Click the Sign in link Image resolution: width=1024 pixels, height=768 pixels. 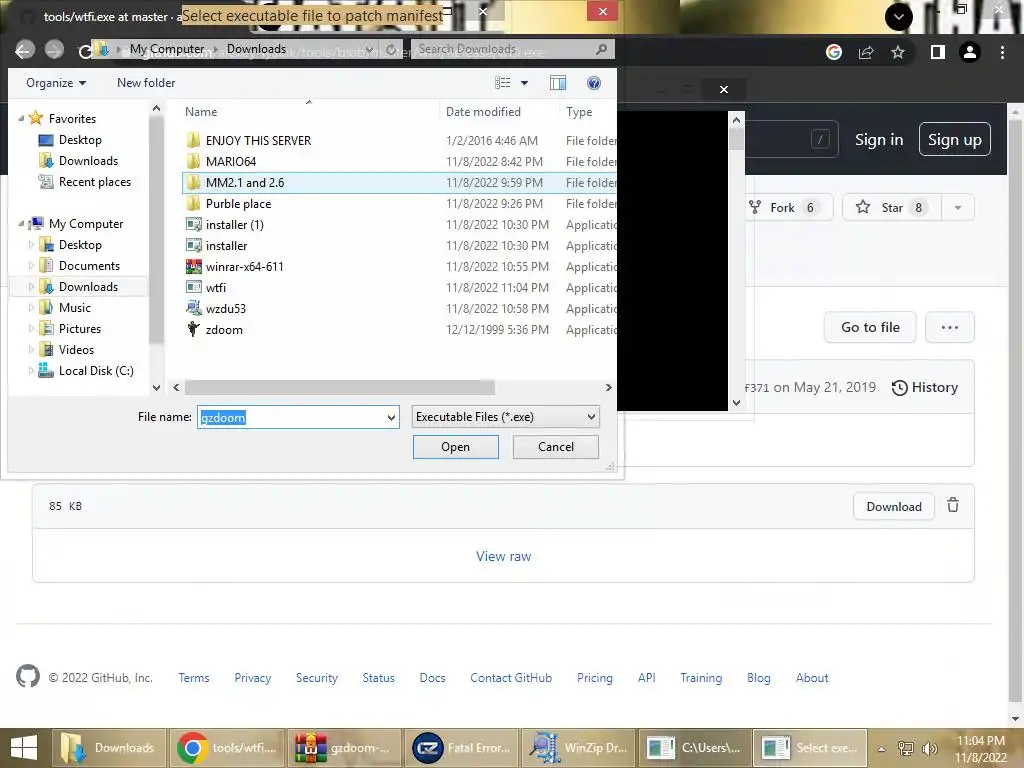pyautogui.click(x=879, y=140)
